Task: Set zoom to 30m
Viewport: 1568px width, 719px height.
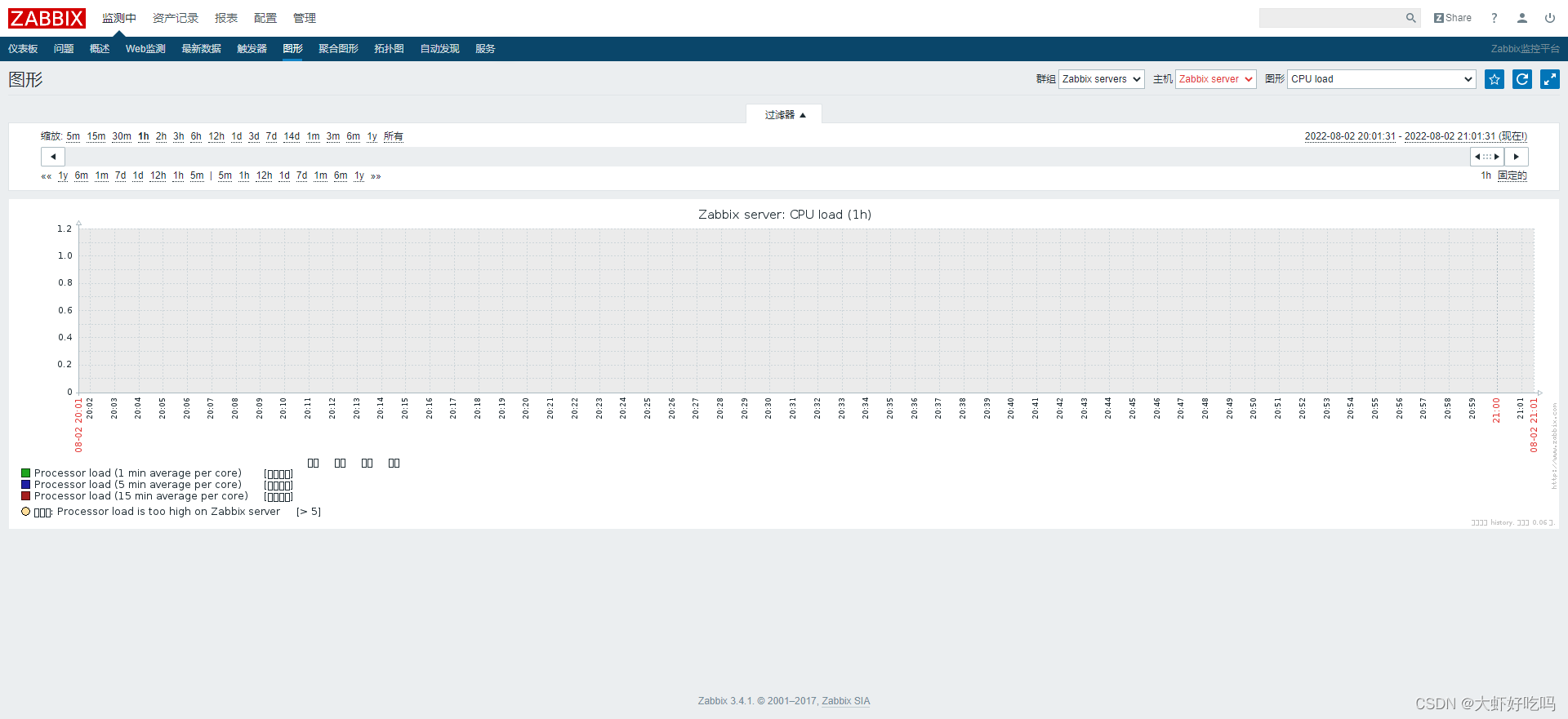Action: (122, 136)
